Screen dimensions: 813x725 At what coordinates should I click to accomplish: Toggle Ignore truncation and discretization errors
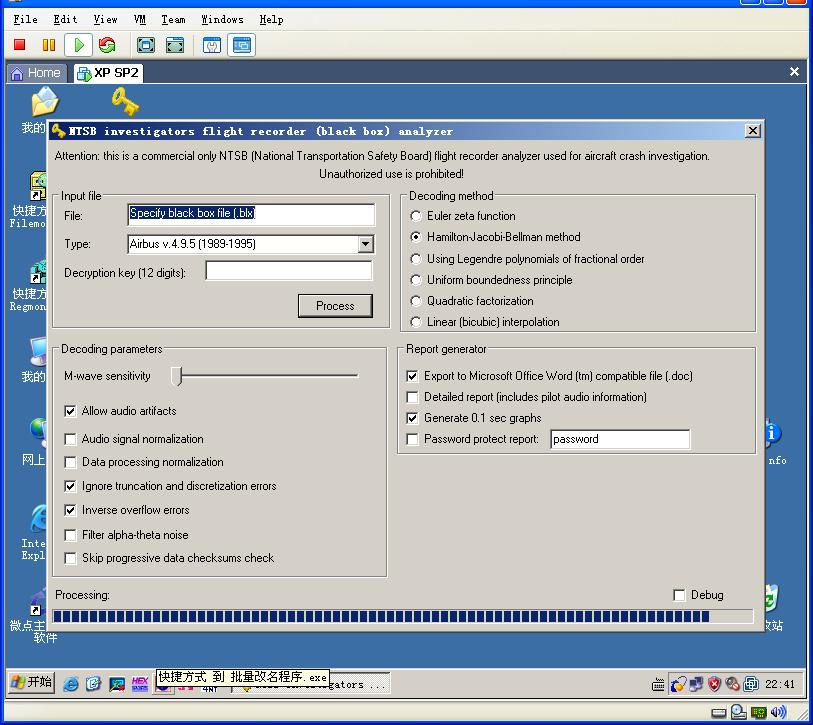point(70,486)
